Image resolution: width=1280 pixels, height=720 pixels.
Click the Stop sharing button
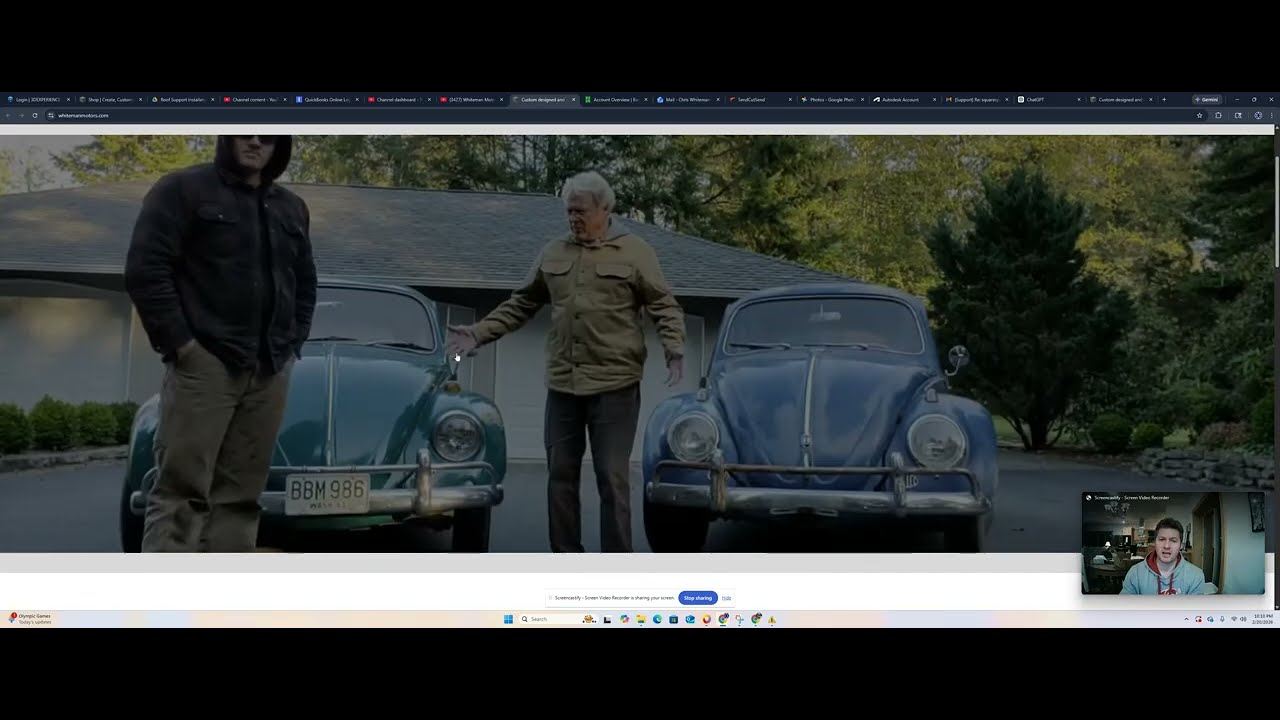tap(698, 598)
